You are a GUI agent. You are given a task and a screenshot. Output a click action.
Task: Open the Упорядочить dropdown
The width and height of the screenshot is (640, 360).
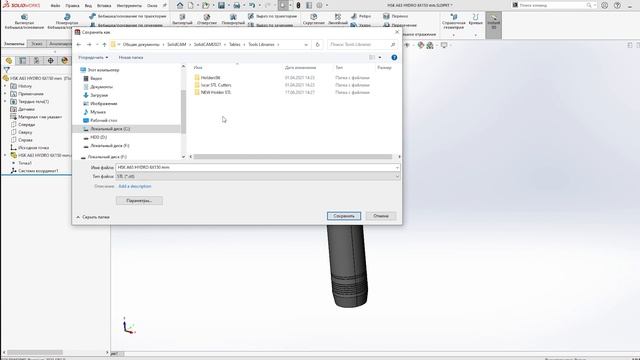(x=93, y=58)
